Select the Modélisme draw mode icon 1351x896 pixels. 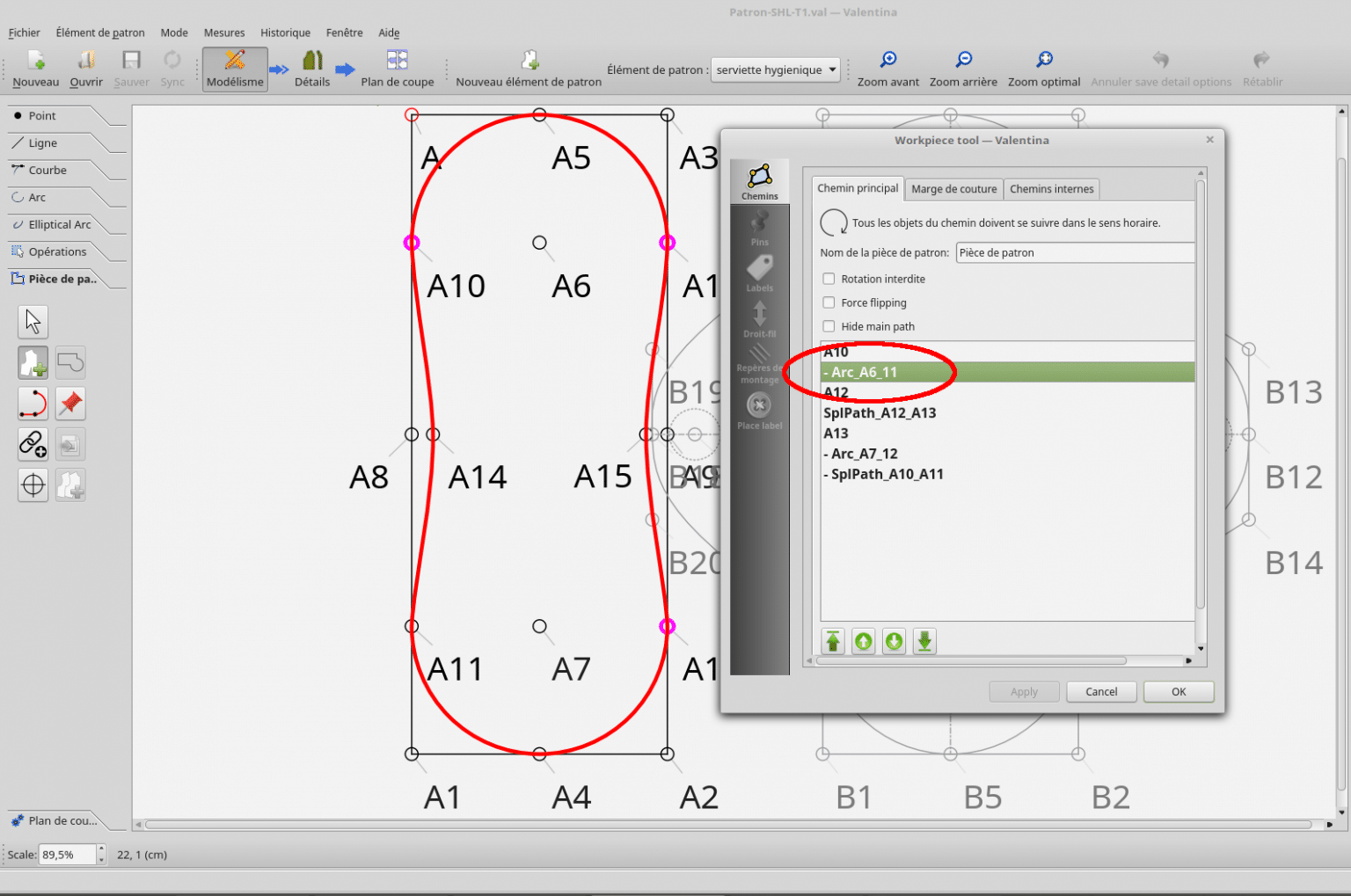235,61
